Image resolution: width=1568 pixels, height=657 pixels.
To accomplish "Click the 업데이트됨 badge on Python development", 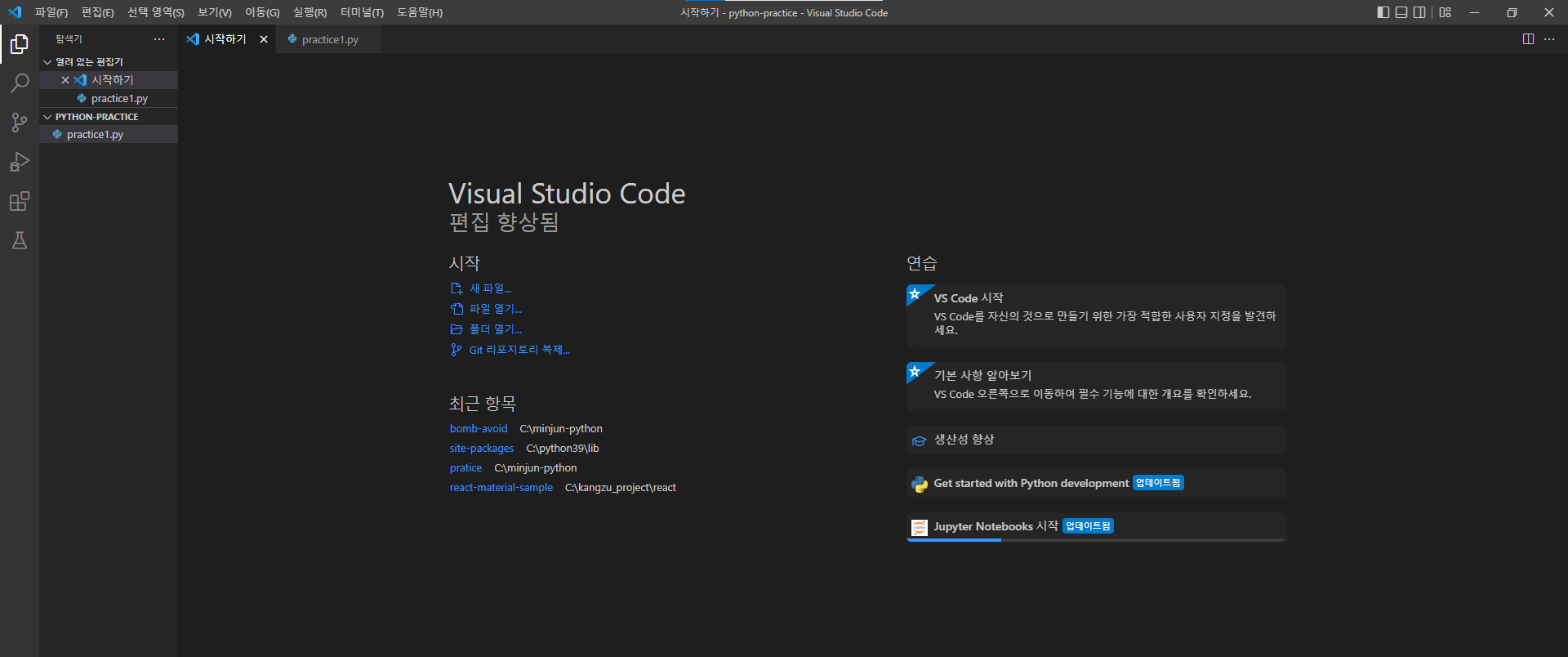I will (x=1158, y=483).
